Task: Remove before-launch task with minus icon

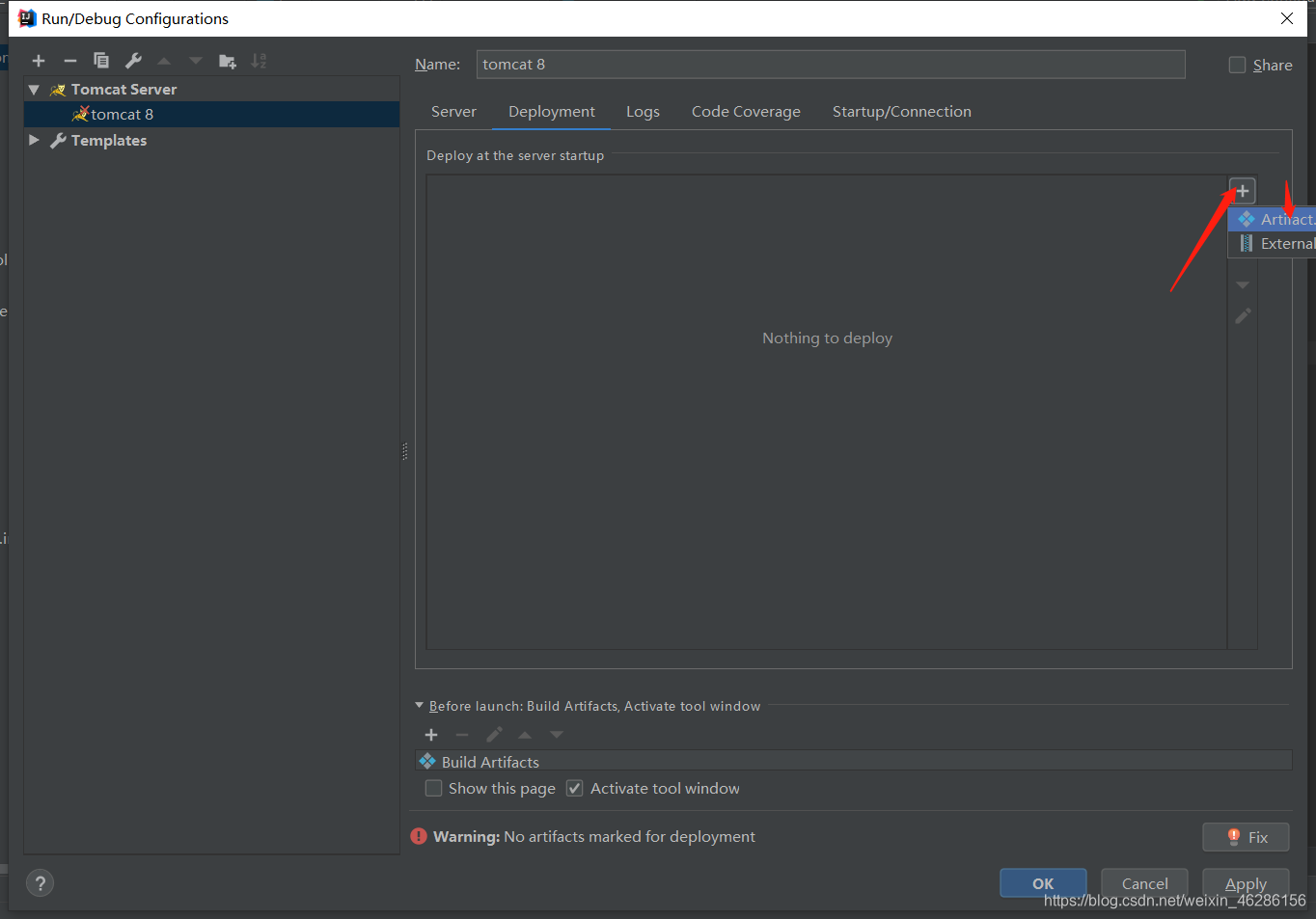Action: 462,735
